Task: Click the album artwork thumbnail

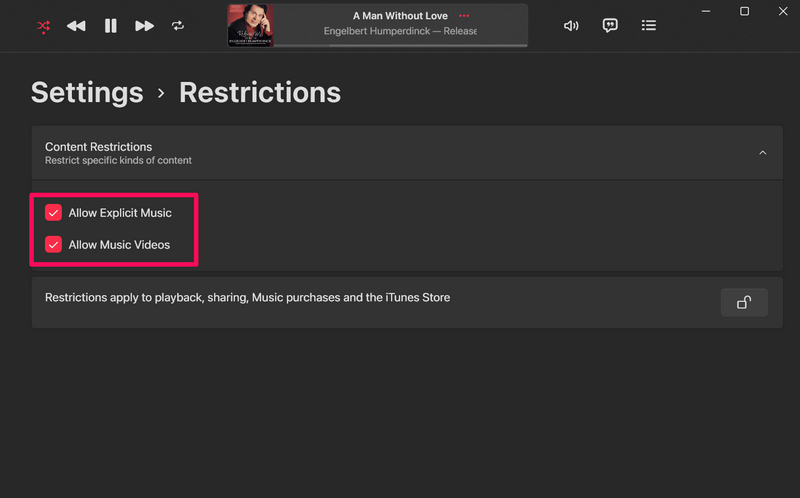Action: [x=250, y=26]
